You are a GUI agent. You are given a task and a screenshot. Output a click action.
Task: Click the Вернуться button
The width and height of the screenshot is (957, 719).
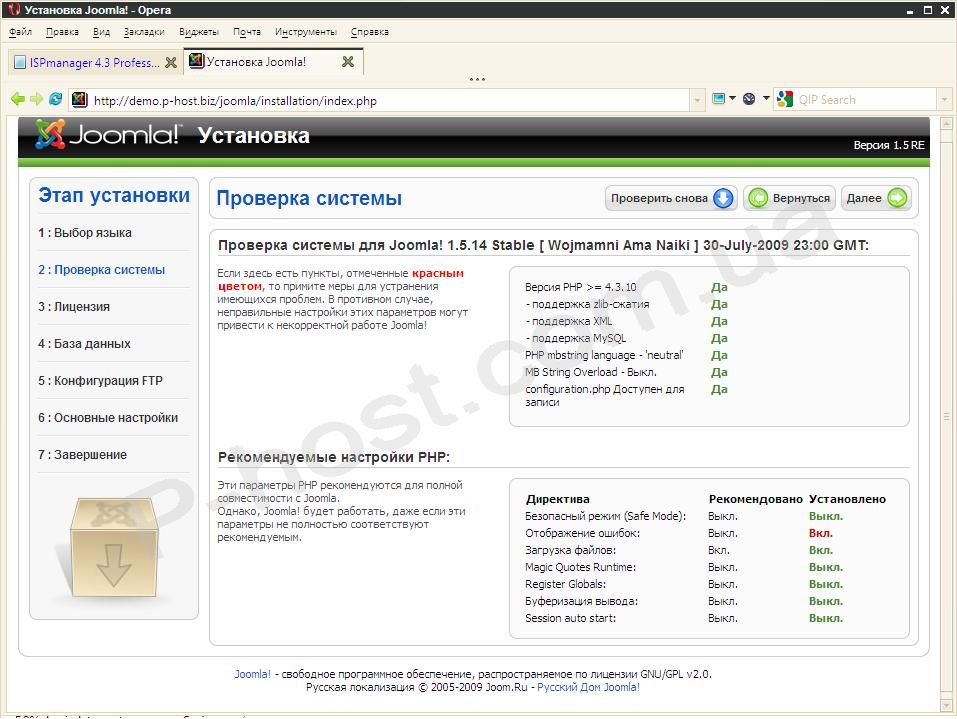tap(789, 198)
